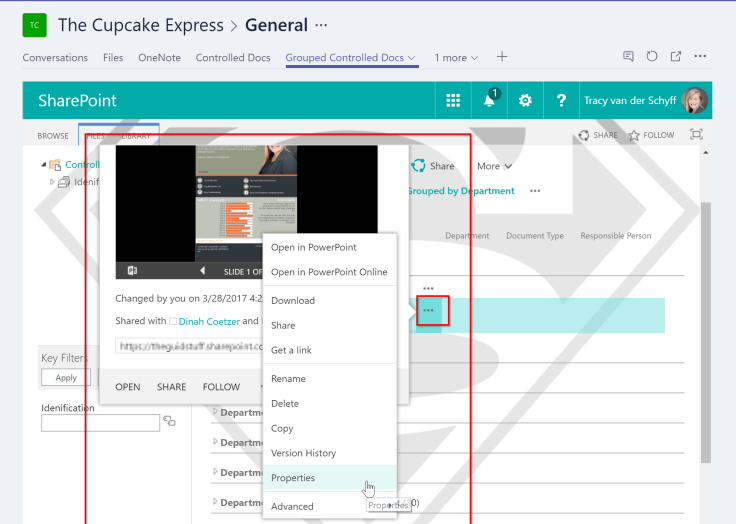Choose Version History from context menu

pyautogui.click(x=303, y=453)
